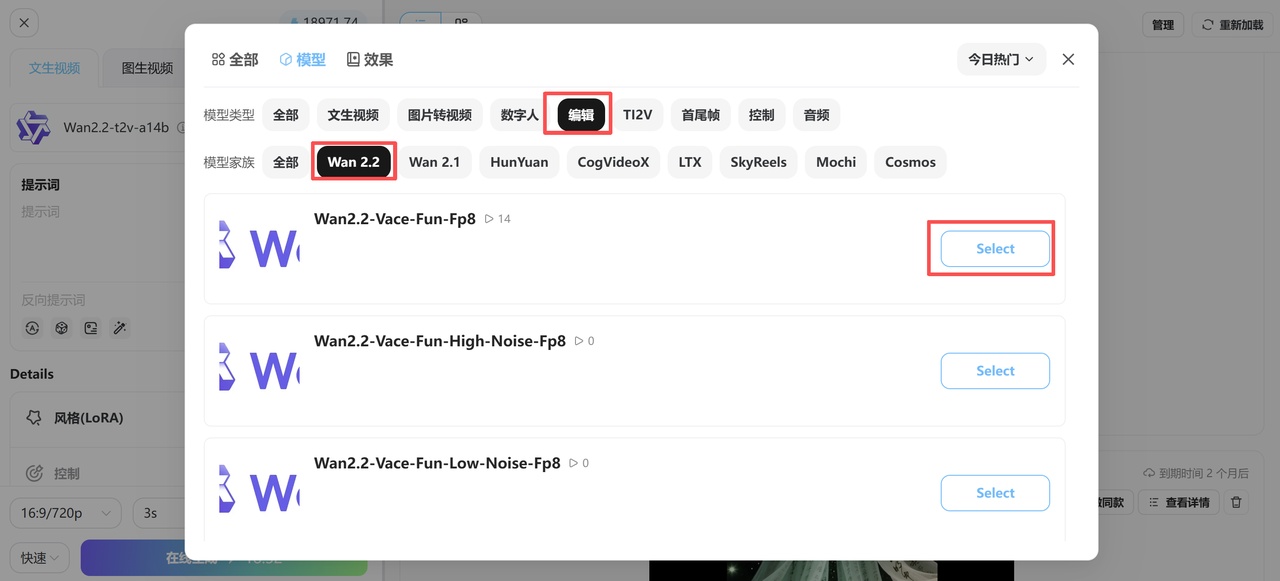Filter model type by 文生视频
The image size is (1280, 581).
(353, 115)
